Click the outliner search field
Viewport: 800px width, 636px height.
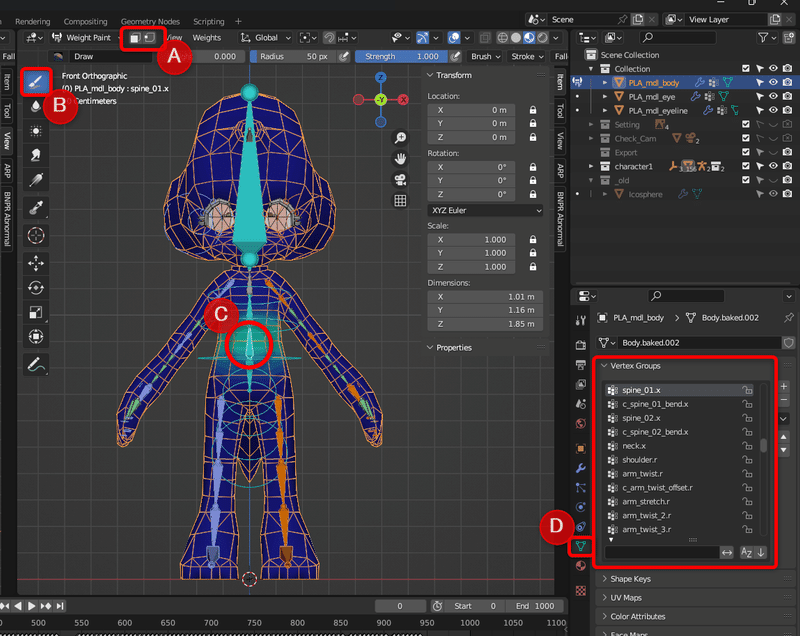[679, 37]
